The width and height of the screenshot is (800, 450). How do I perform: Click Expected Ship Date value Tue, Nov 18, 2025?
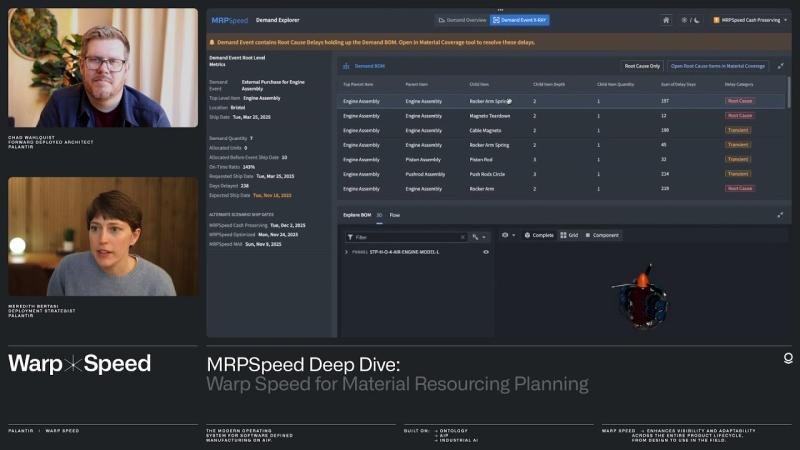[272, 195]
